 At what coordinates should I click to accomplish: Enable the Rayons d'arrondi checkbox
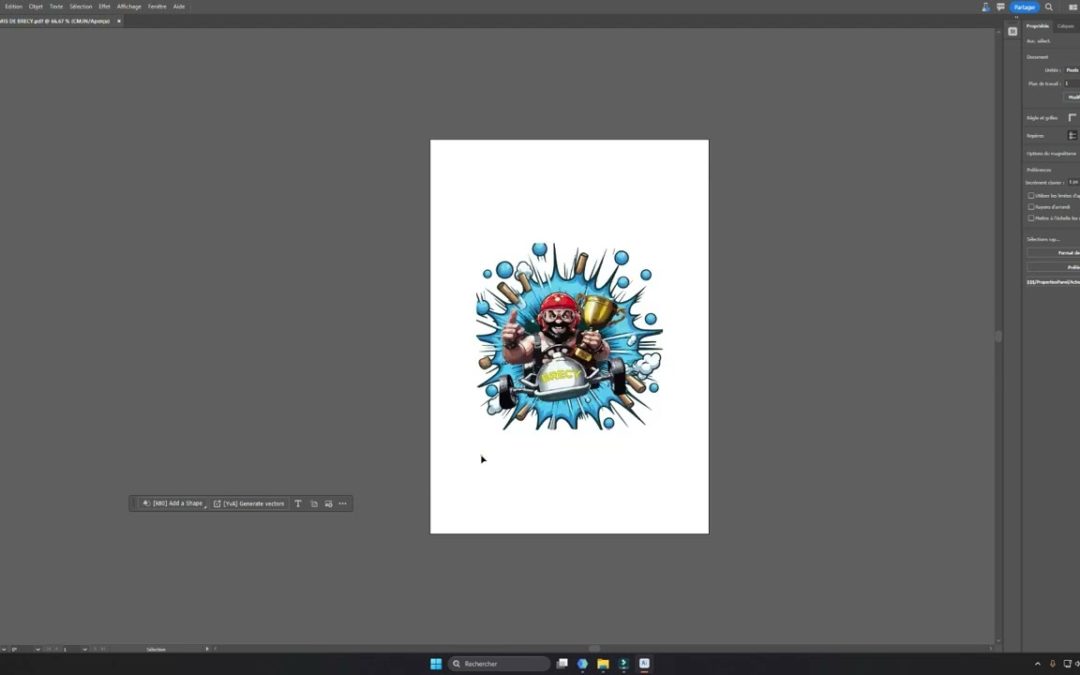pos(1031,207)
